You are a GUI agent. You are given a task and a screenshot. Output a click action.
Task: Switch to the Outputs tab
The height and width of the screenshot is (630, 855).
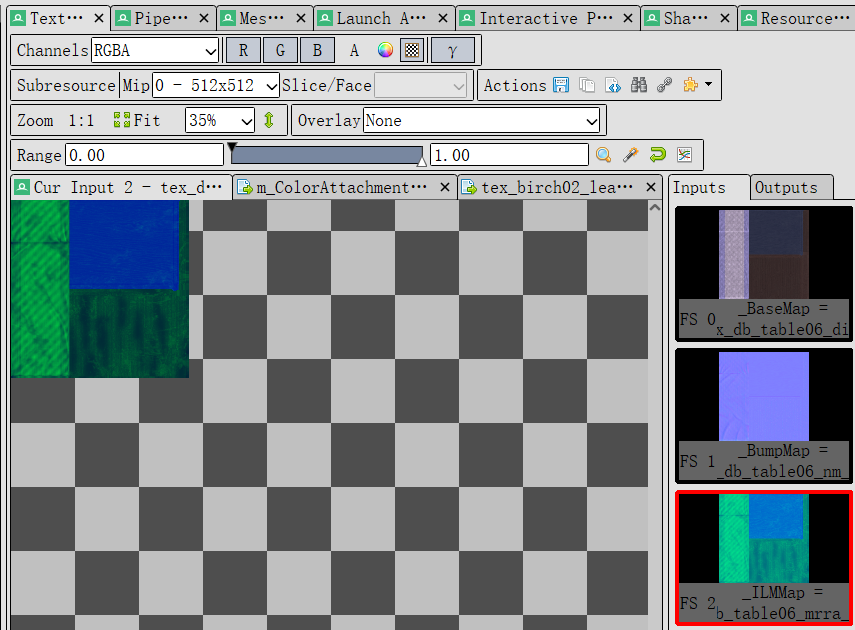[x=786, y=187]
